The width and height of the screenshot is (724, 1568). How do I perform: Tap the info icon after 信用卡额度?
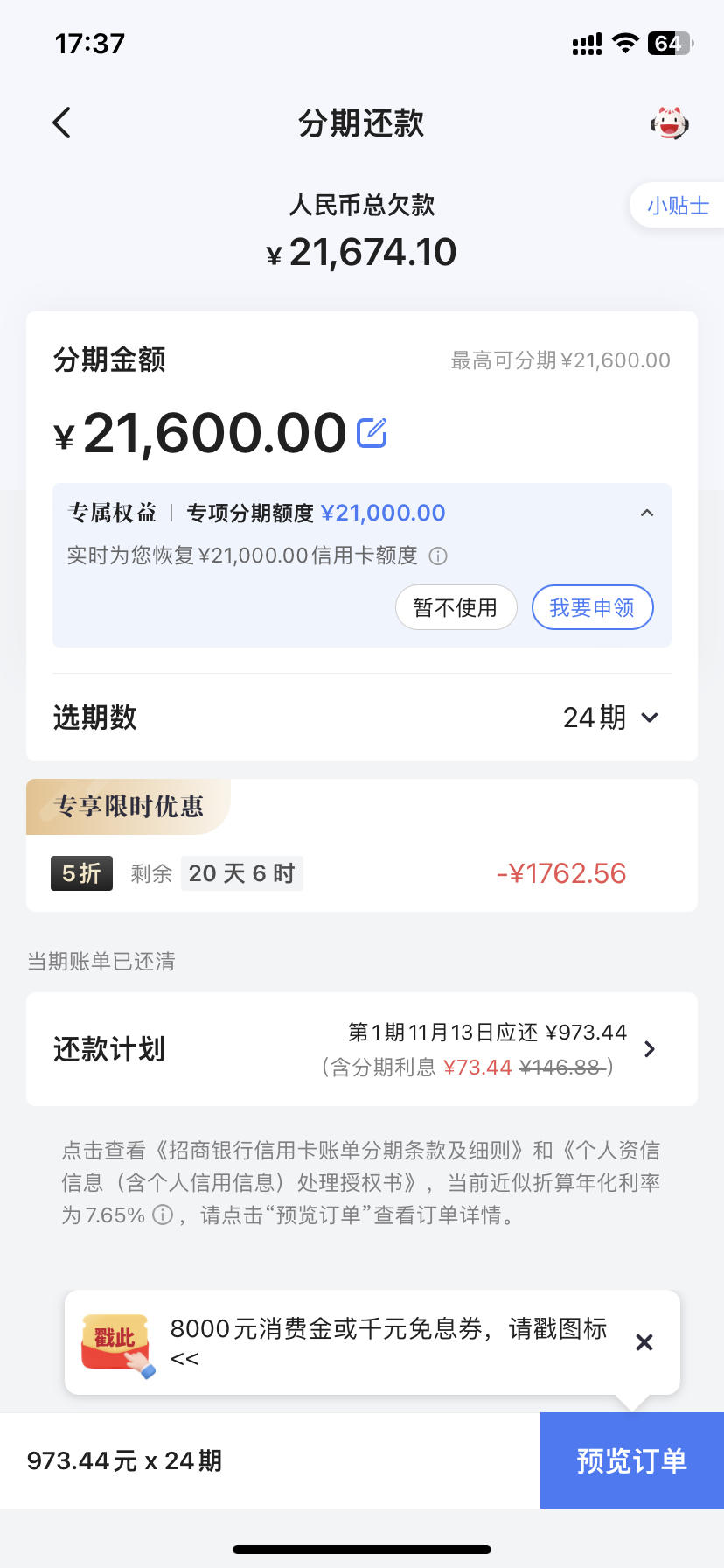click(439, 556)
